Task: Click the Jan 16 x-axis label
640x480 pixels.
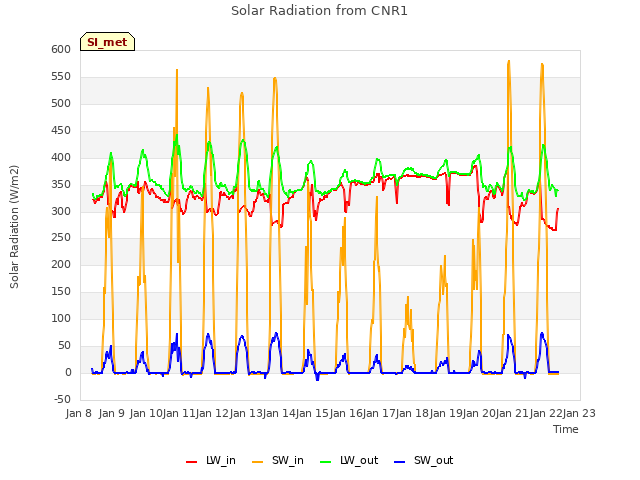Action: point(346,413)
